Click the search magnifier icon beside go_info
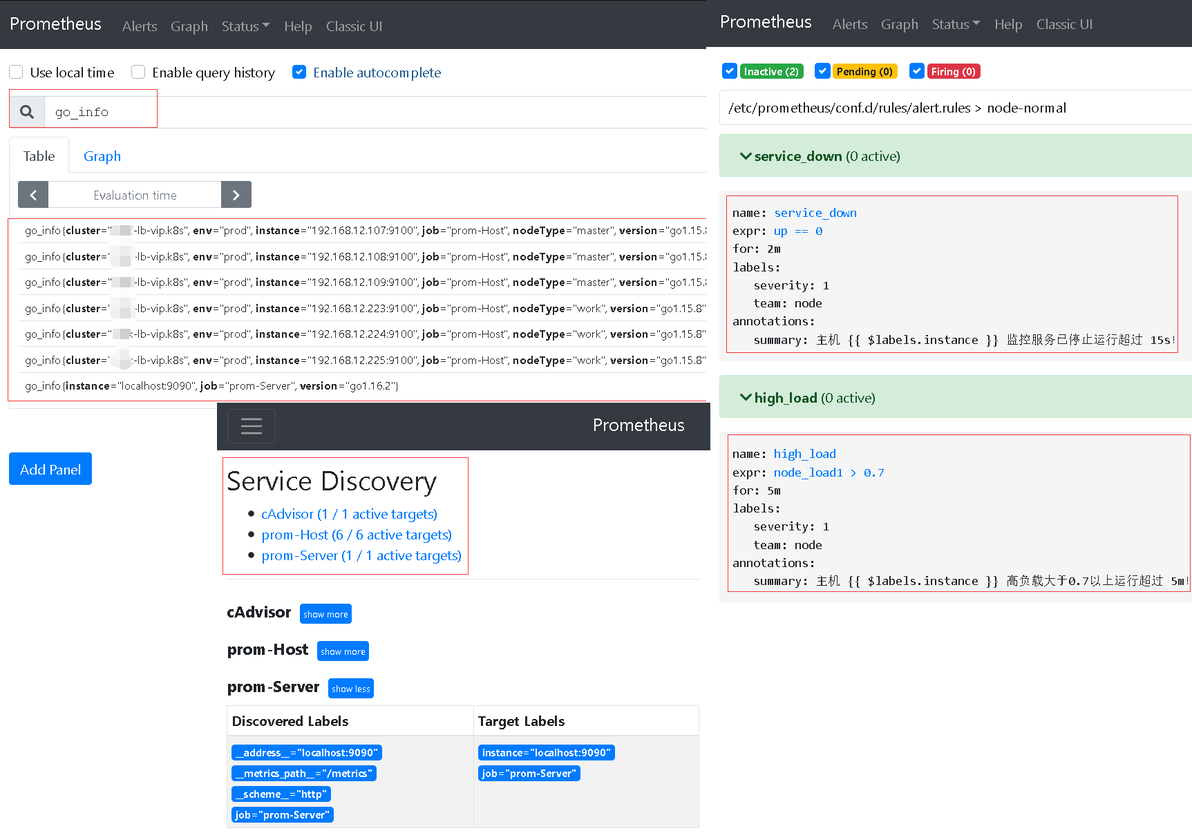Screen dimensions: 1192x833 pos(27,112)
